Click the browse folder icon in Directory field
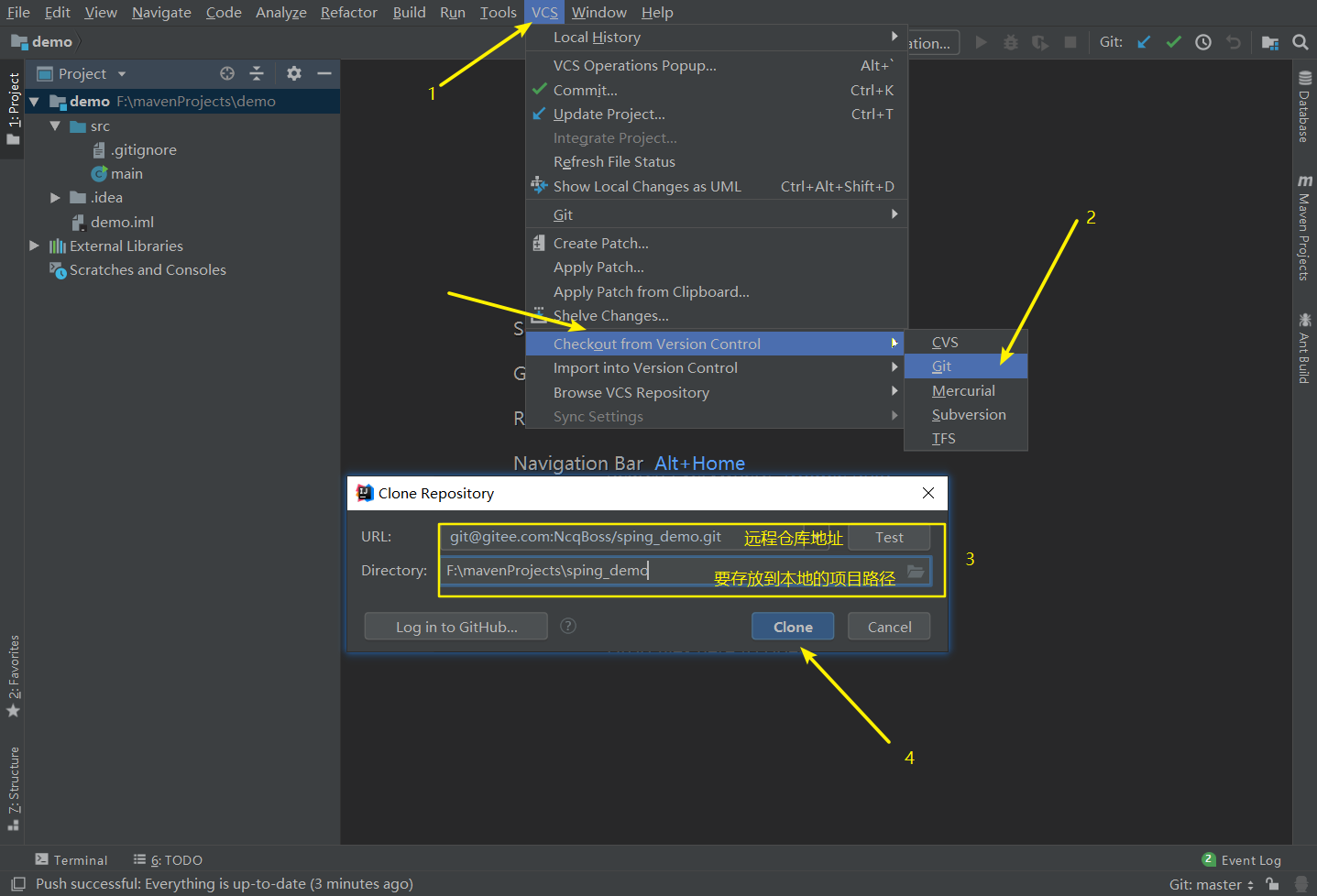 916,571
